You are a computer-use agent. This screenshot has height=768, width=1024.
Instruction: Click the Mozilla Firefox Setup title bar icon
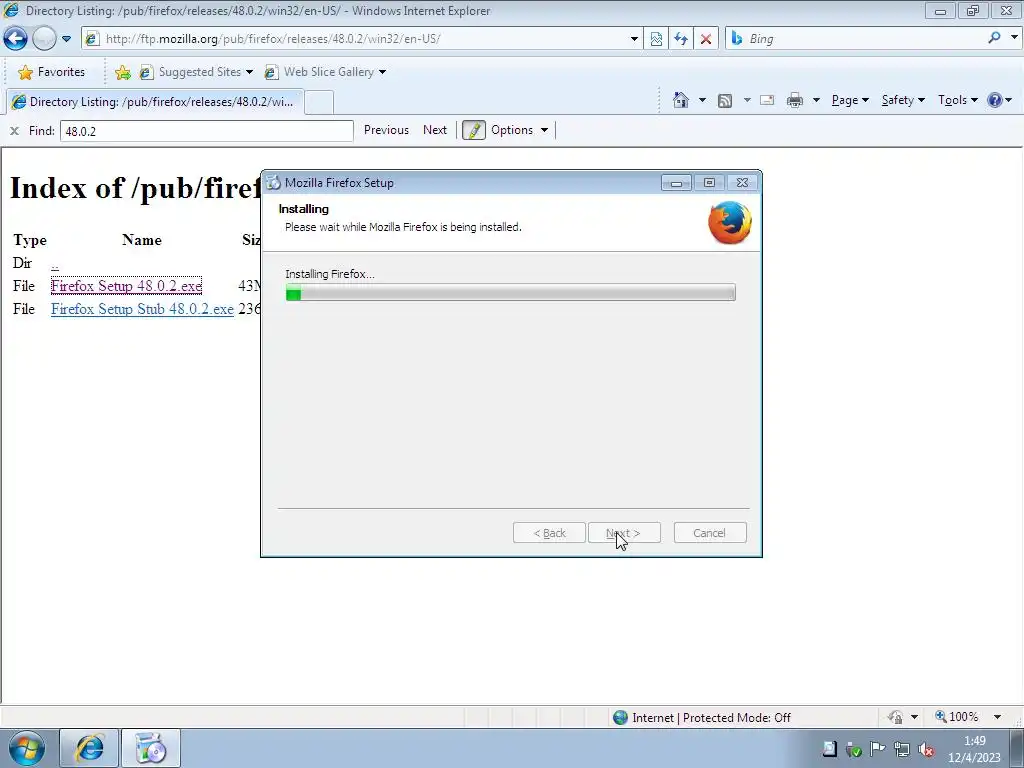tap(274, 182)
